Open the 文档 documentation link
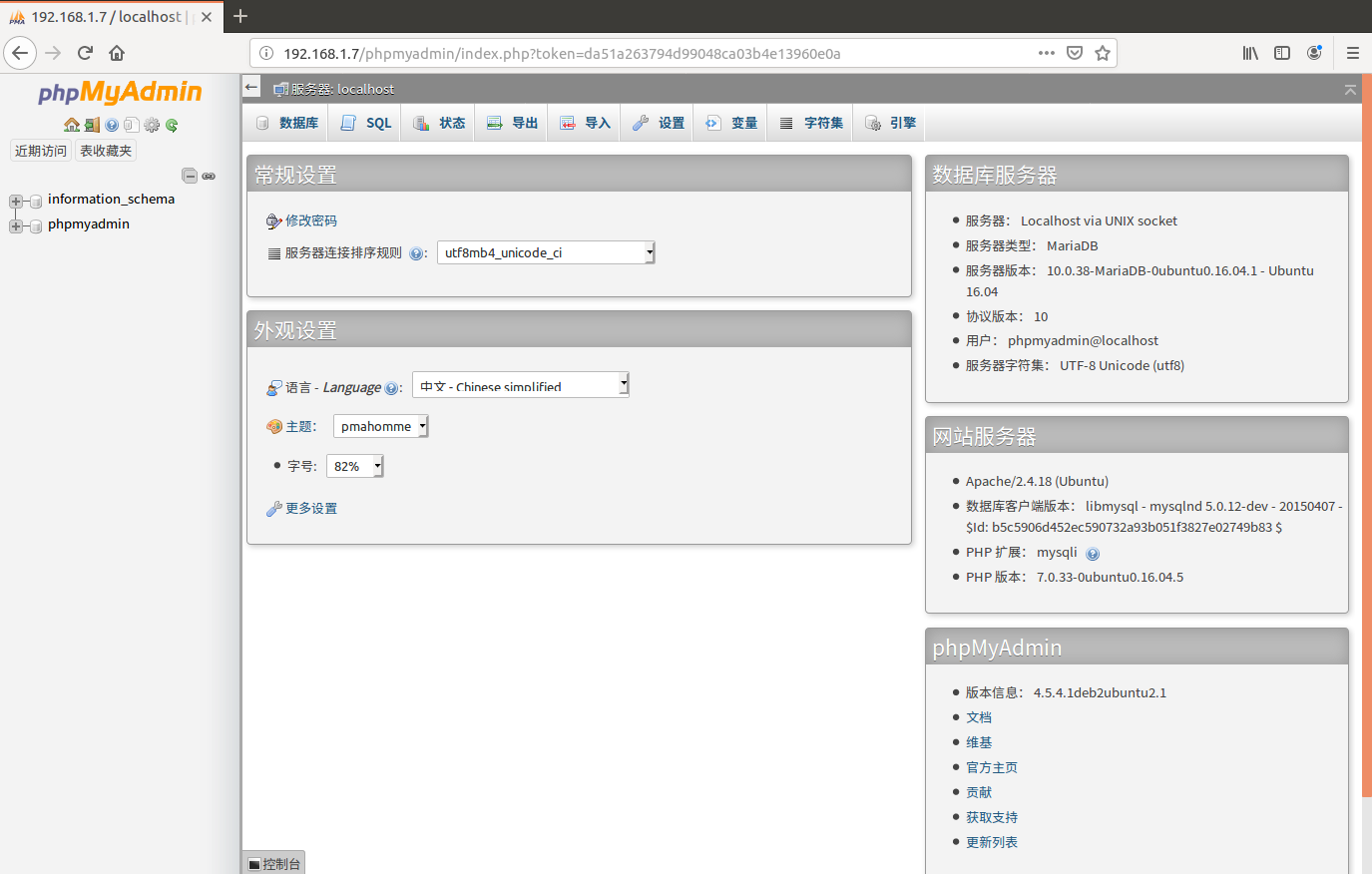 coord(979,717)
